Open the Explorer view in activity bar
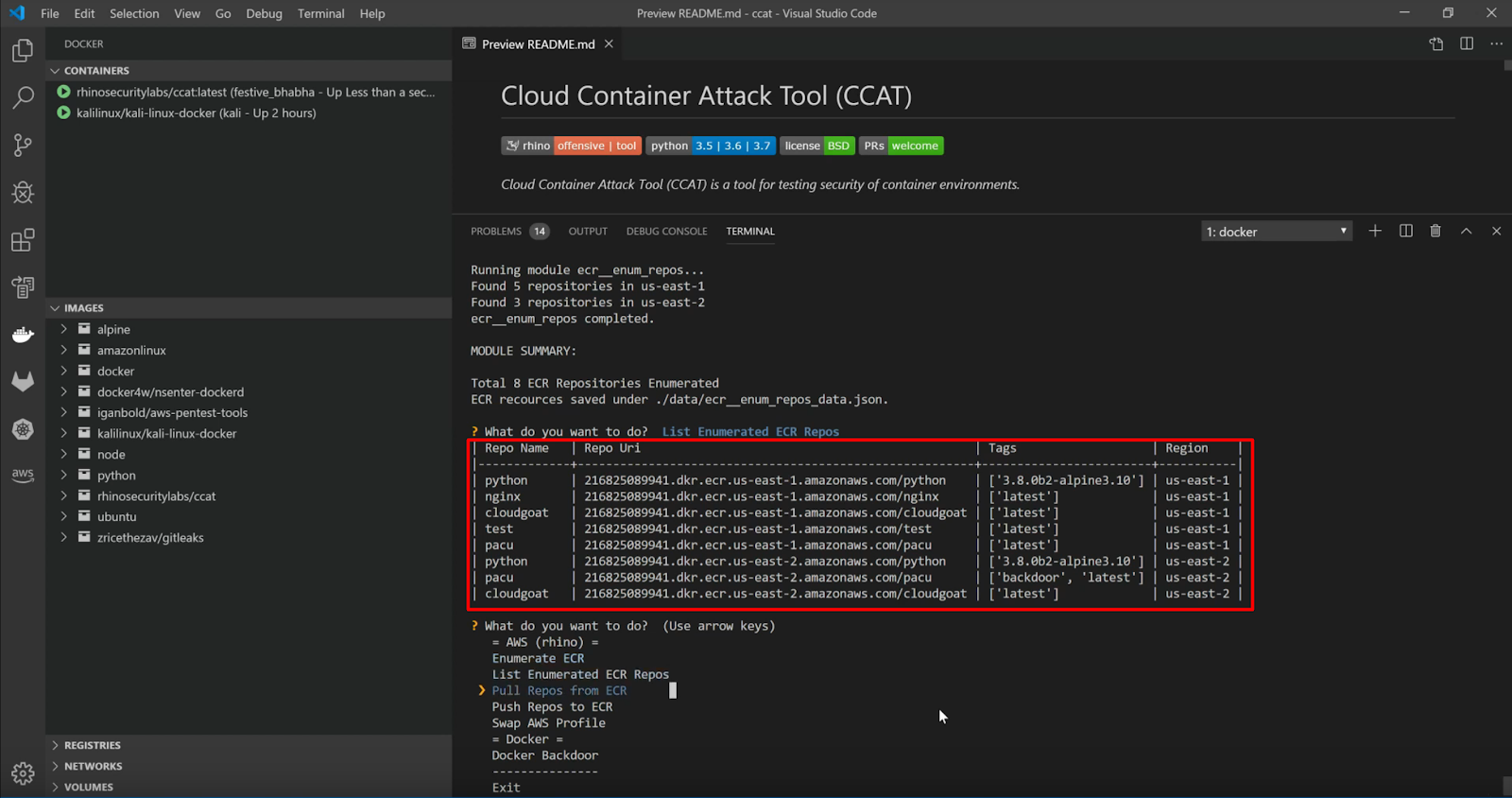 click(x=23, y=50)
